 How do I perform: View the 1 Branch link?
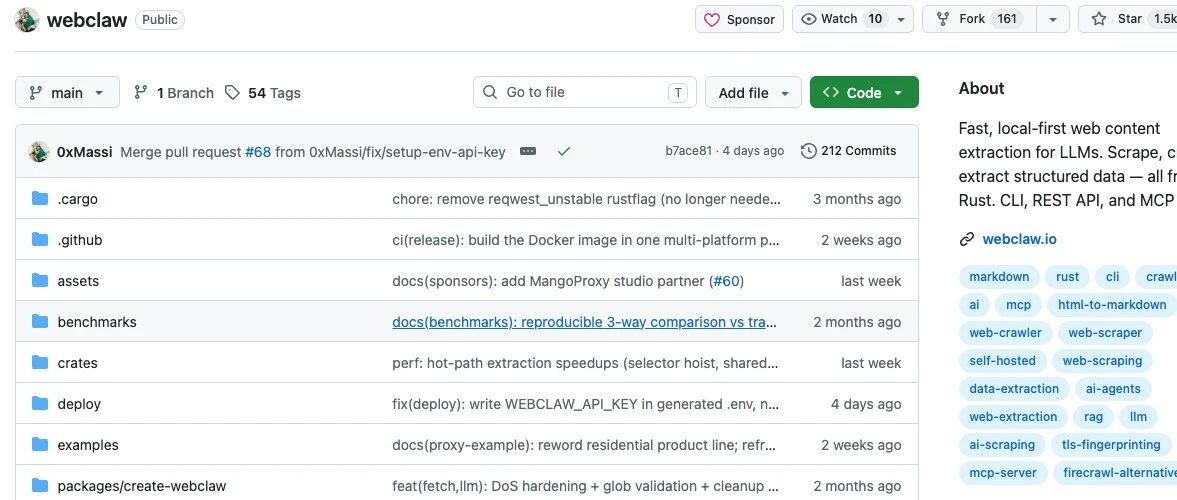(173, 93)
